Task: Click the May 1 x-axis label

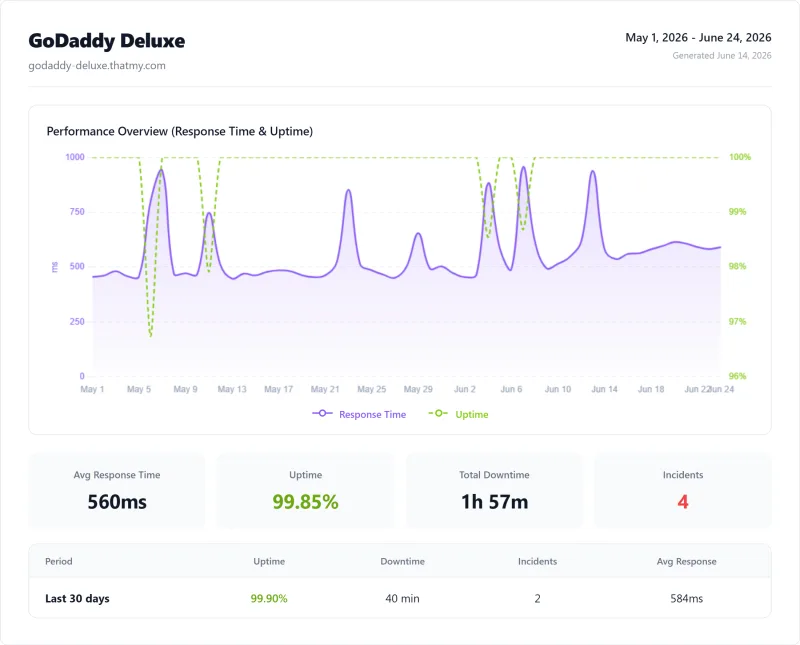Action: tap(92, 389)
